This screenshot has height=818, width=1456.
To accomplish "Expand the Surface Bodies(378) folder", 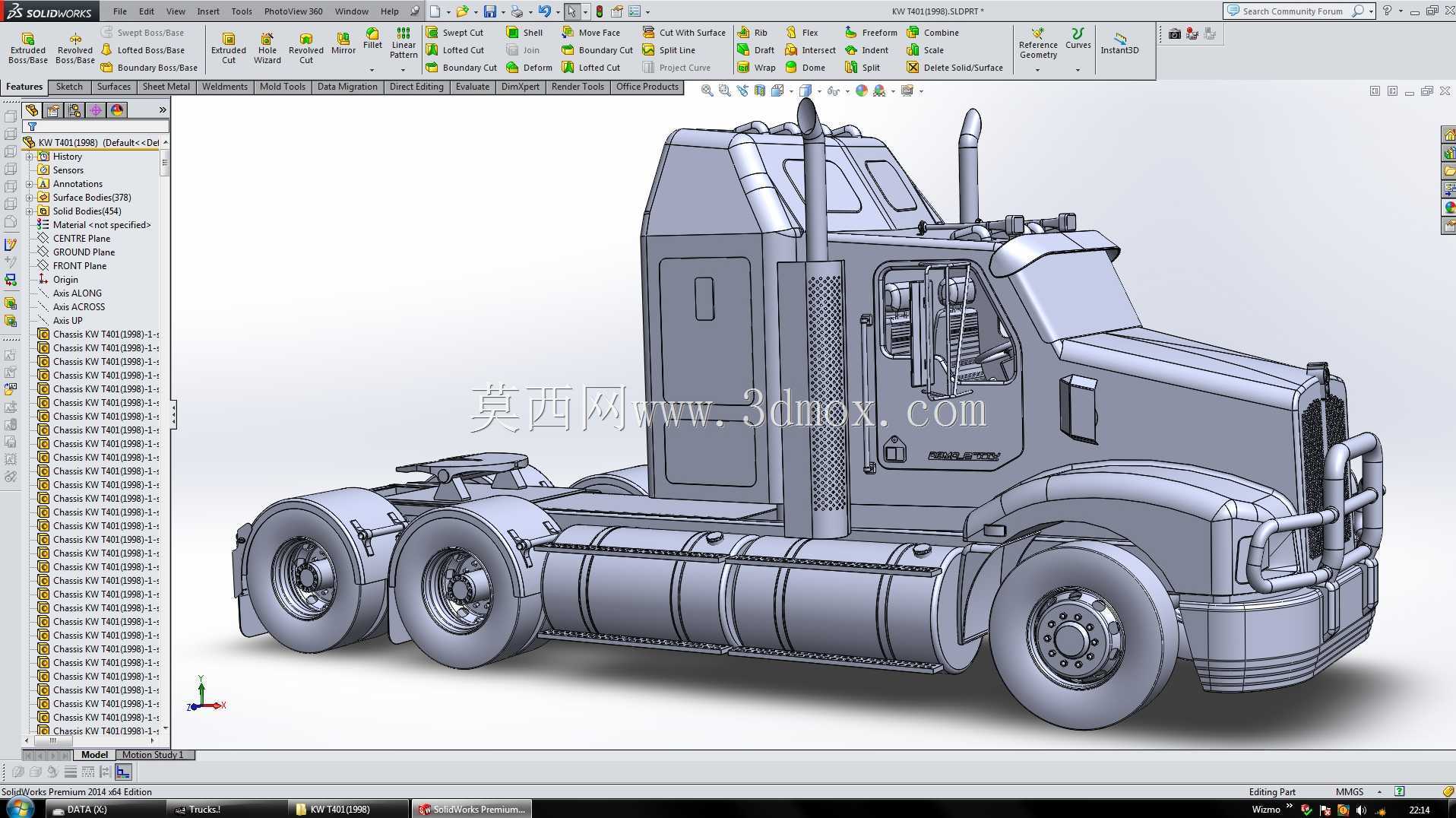I will pos(30,198).
